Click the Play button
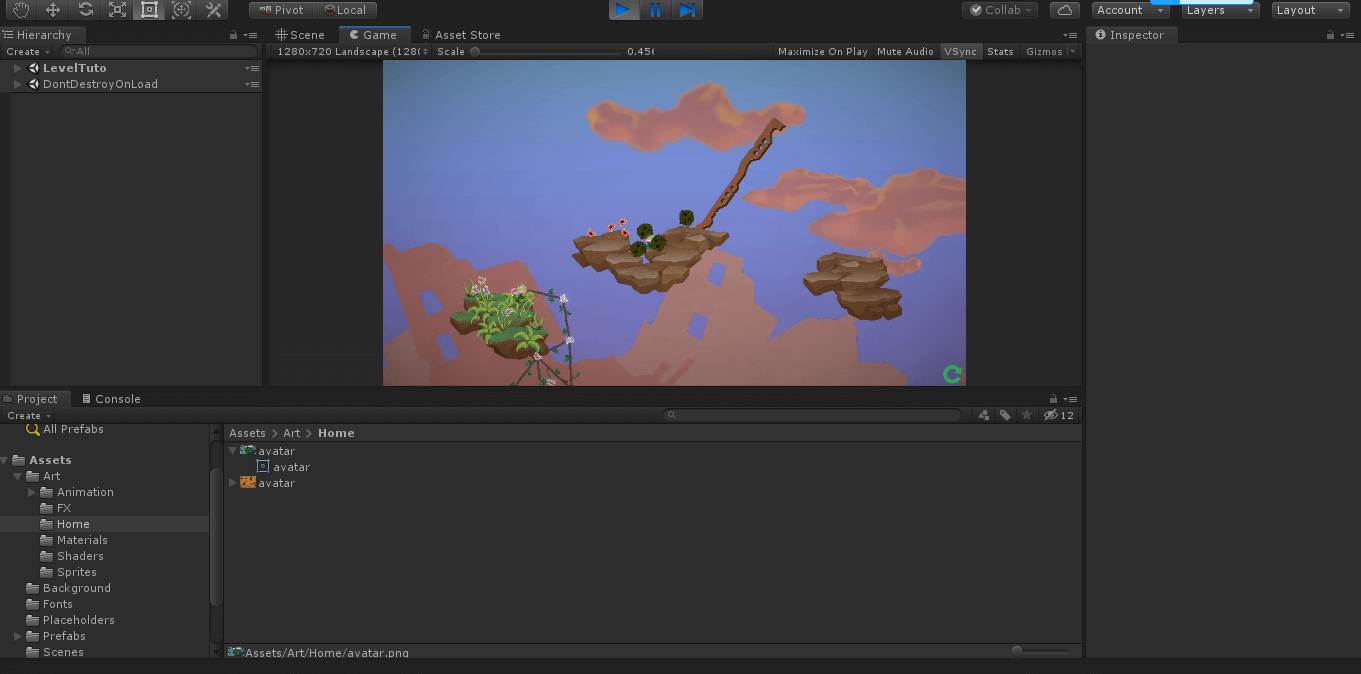This screenshot has width=1361, height=674. 623,10
